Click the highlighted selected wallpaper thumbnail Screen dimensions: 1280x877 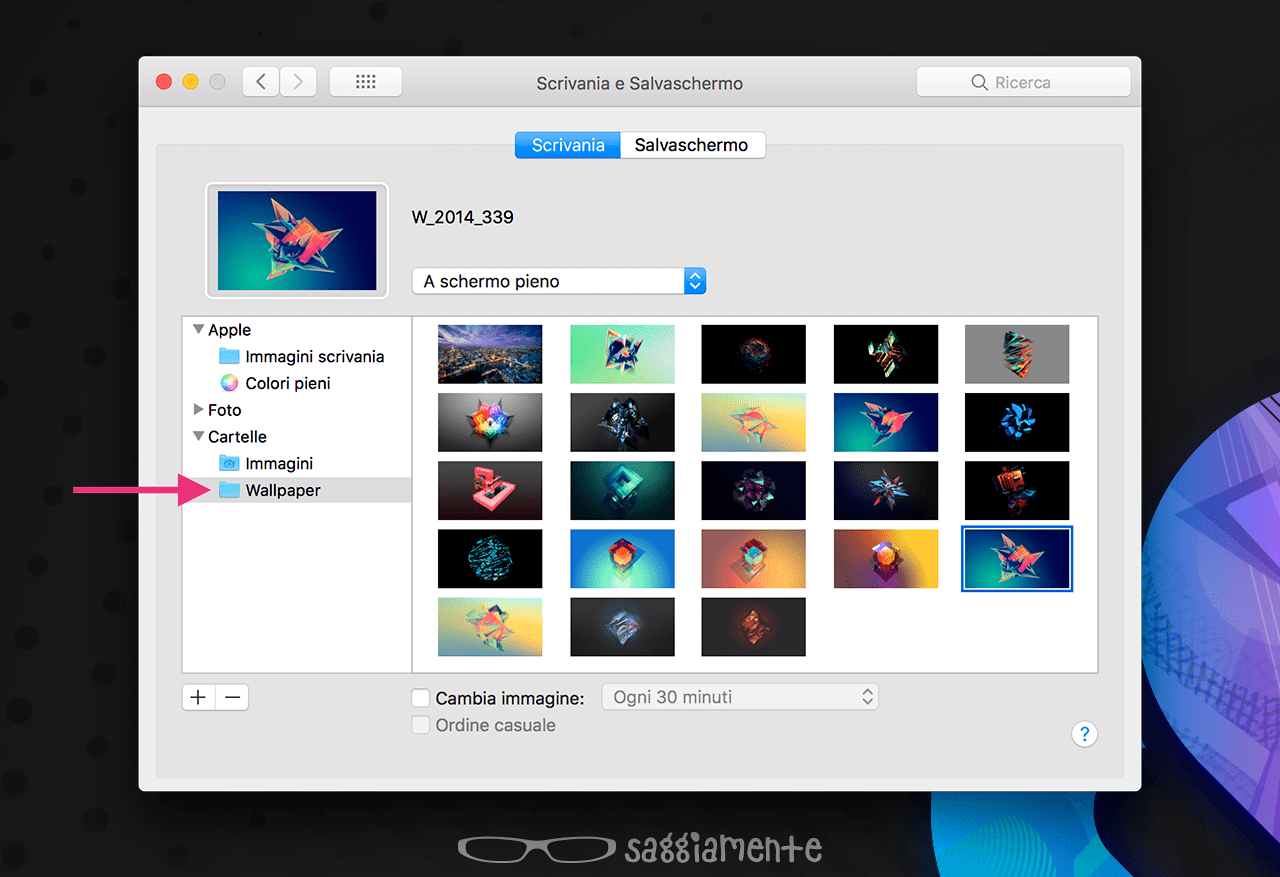1017,559
